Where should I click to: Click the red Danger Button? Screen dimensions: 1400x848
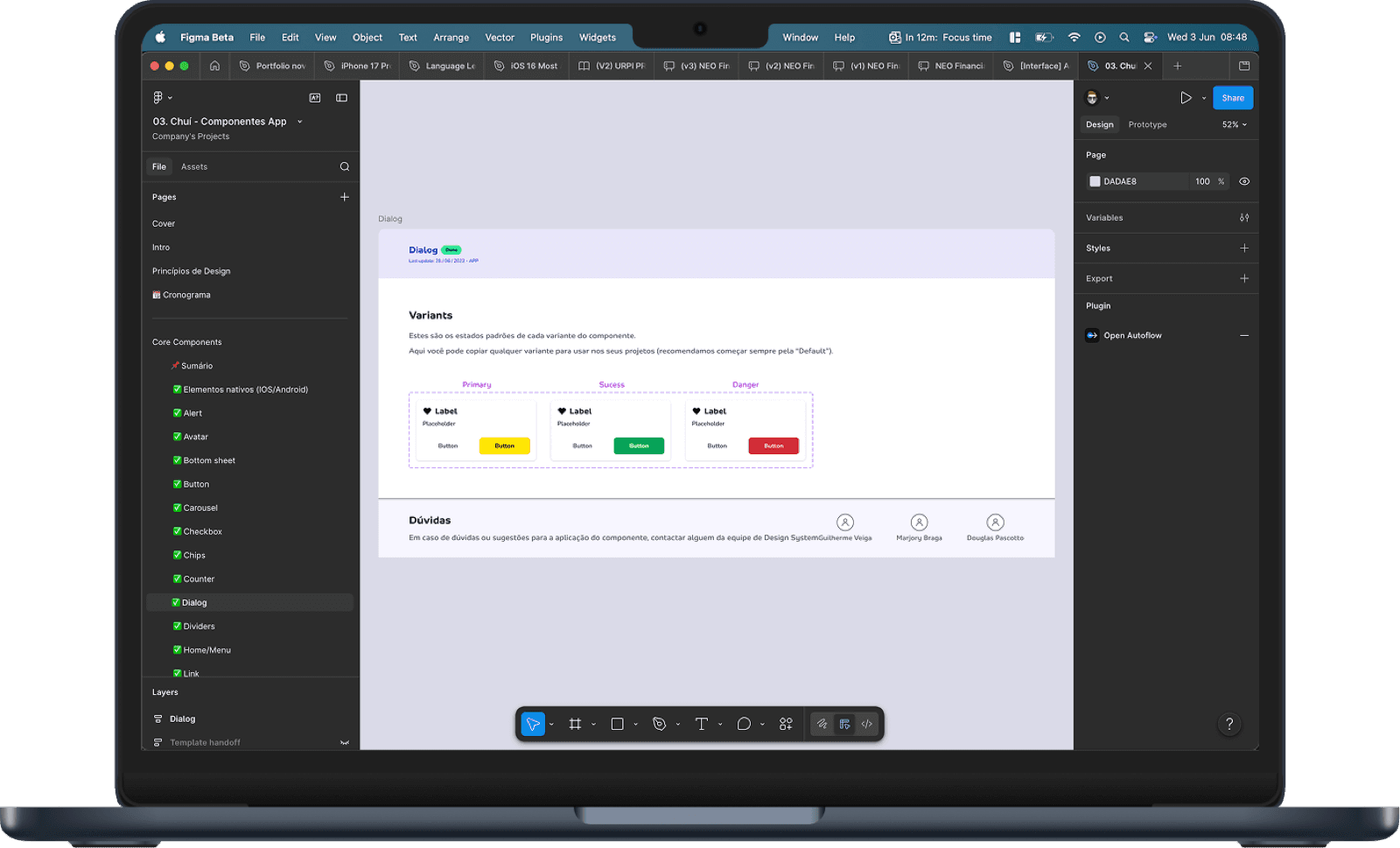(773, 445)
